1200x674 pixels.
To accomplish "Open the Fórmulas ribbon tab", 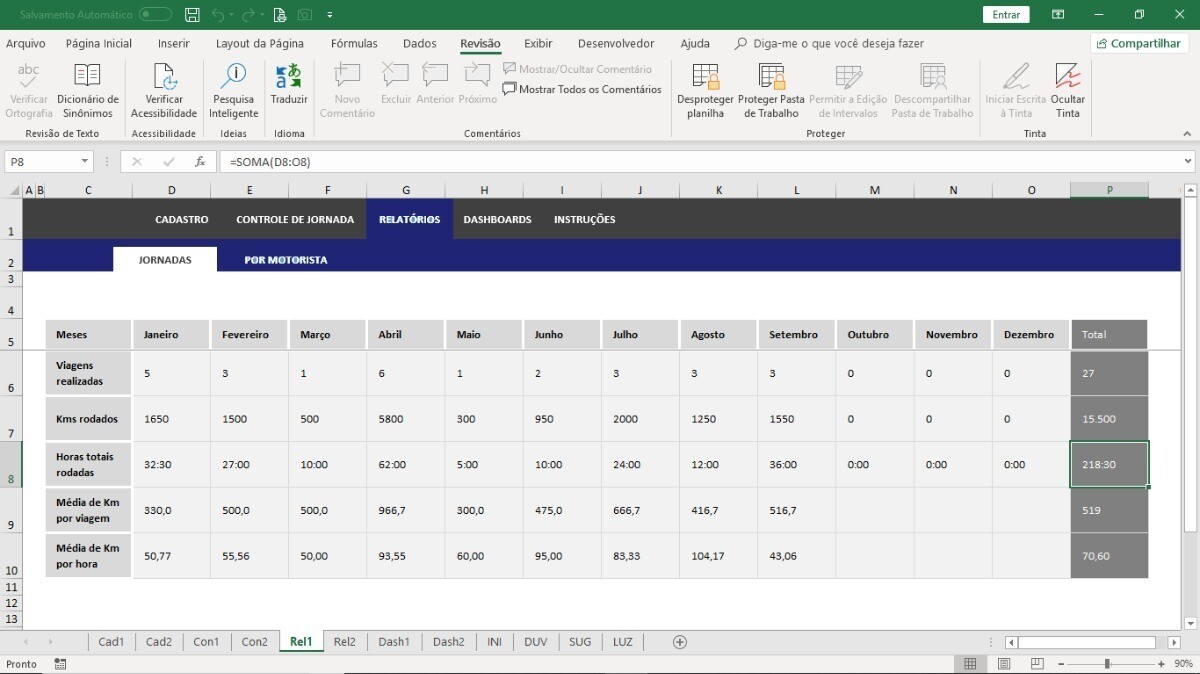I will click(354, 44).
